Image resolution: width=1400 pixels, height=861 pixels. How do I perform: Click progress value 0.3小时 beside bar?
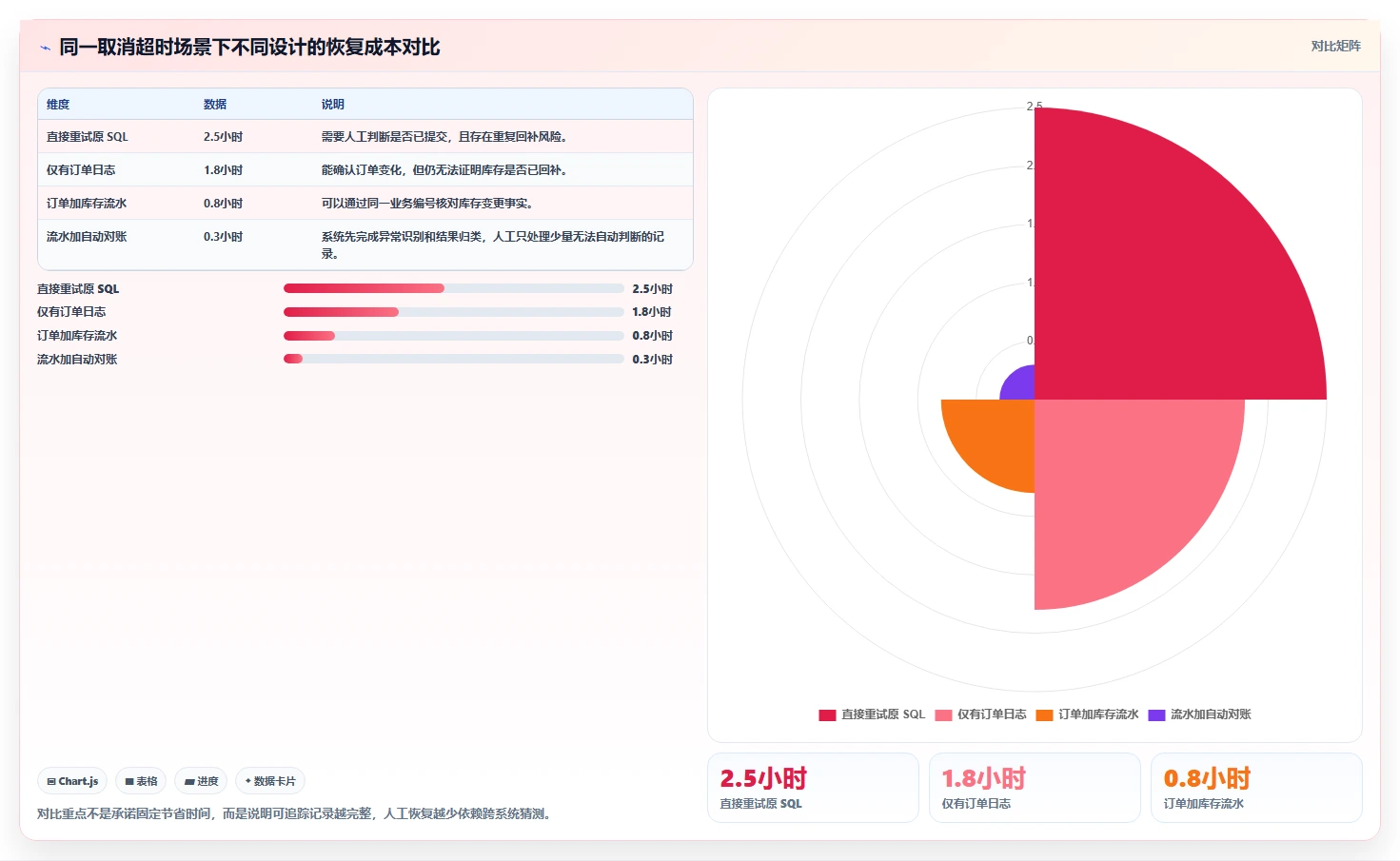652,360
